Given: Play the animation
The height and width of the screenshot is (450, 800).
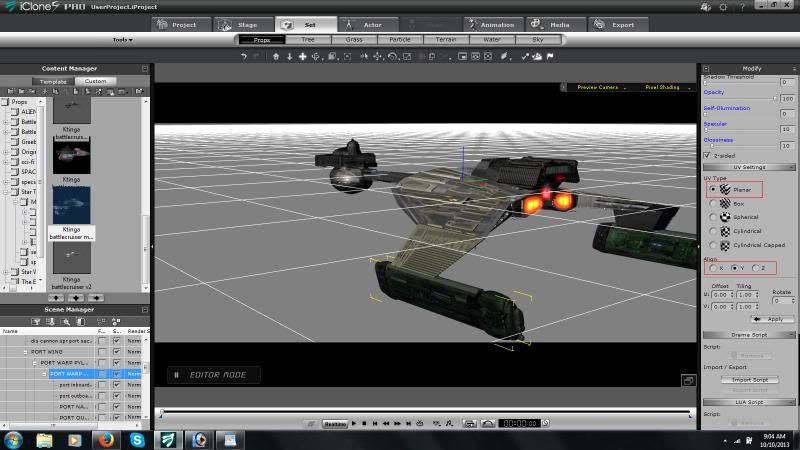Looking at the screenshot, I should [354, 423].
